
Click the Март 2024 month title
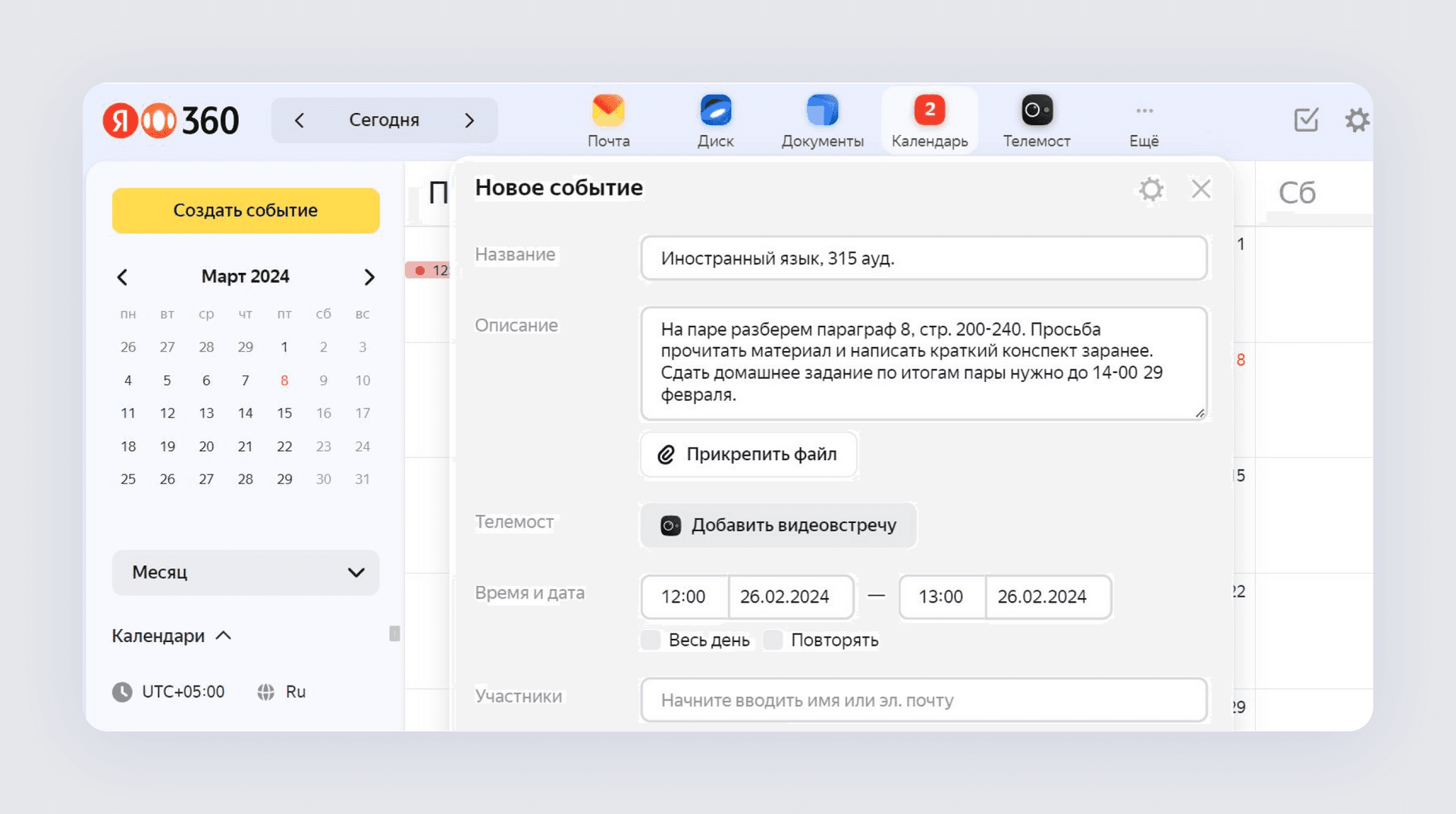click(246, 277)
